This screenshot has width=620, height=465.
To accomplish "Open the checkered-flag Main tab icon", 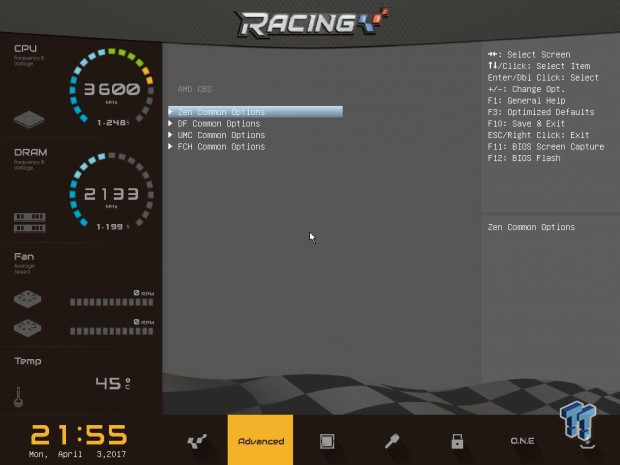I will coord(197,441).
